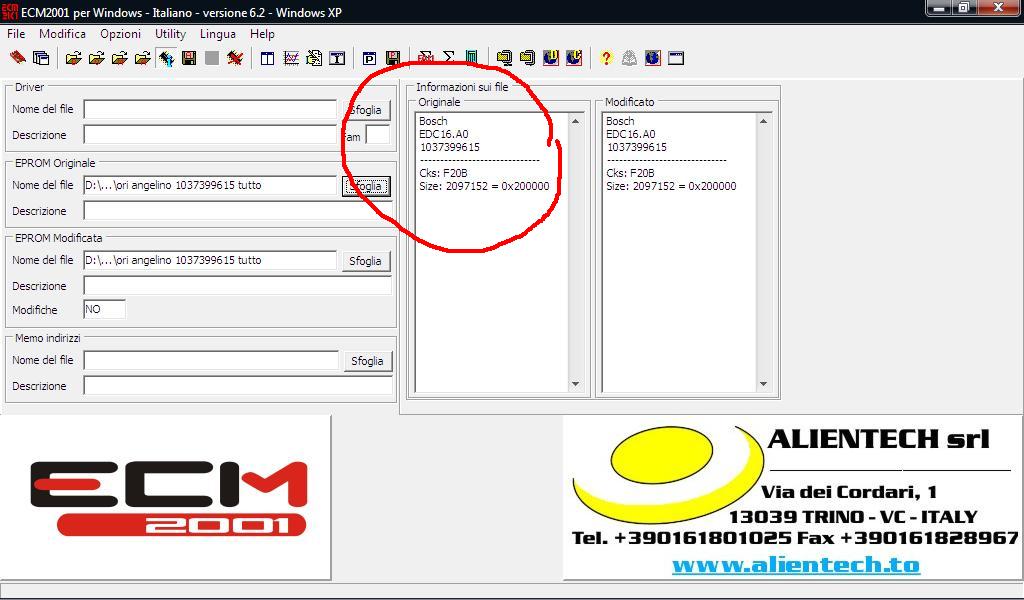Screen dimensions: 1024x600
Task: Click Sfoglia in the EPROM Modificata section
Action: click(x=366, y=261)
